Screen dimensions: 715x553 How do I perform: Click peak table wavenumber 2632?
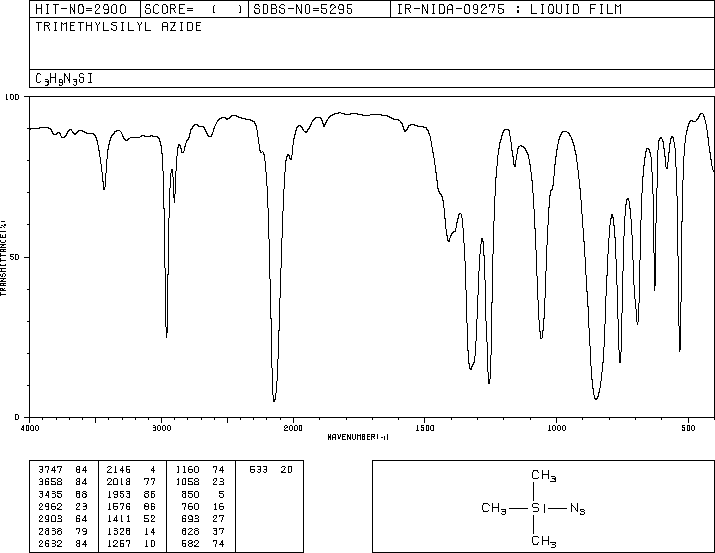(x=50, y=543)
